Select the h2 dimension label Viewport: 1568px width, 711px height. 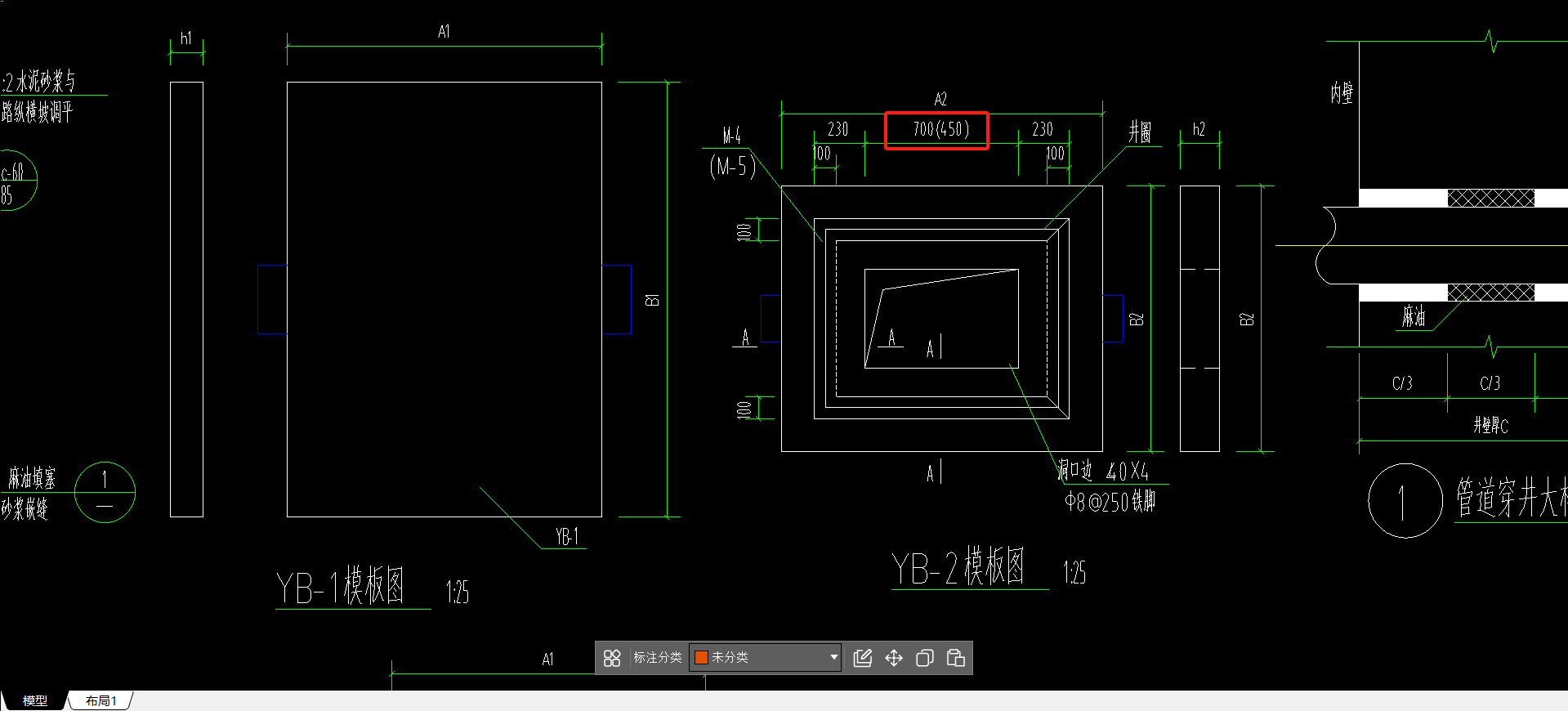coord(1199,129)
